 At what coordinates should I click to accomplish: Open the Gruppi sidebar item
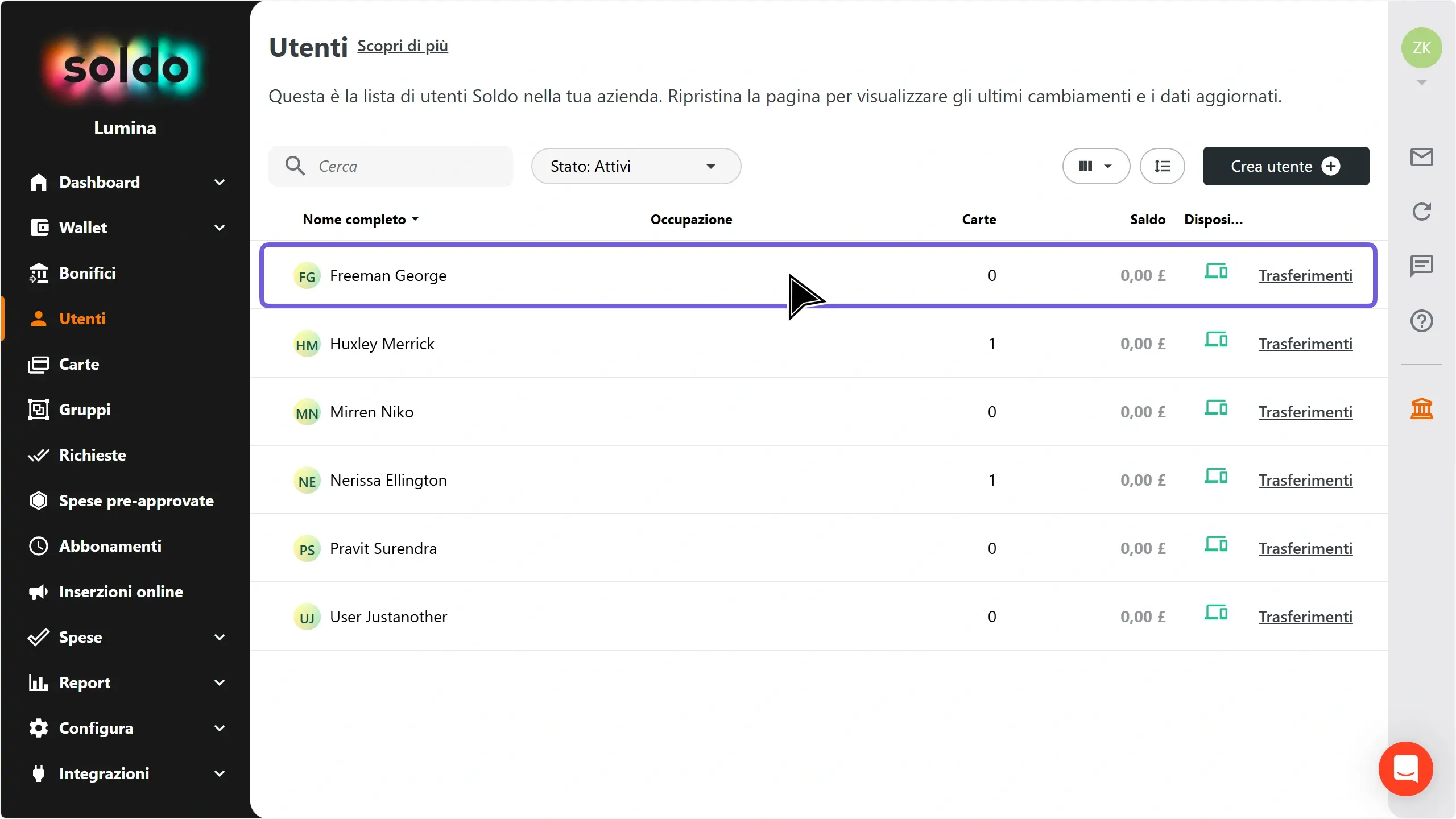[x=84, y=409]
